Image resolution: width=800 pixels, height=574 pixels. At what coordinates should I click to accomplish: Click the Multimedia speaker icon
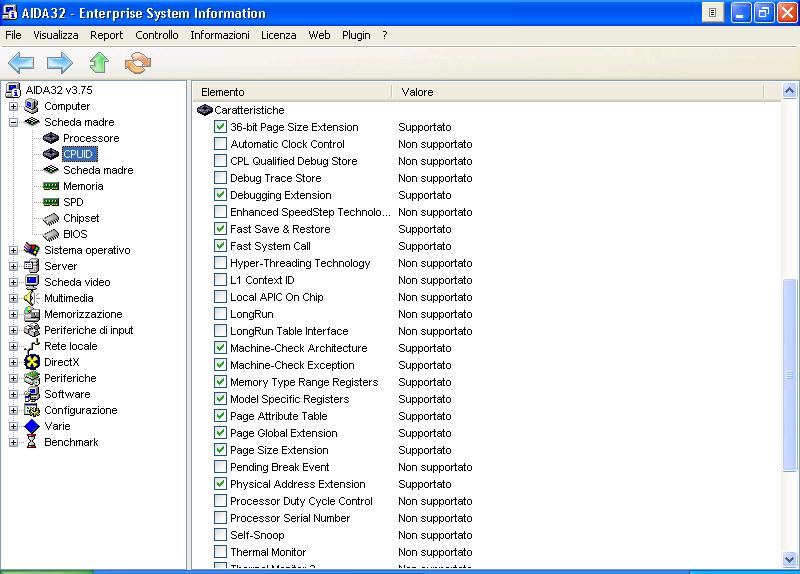32,298
